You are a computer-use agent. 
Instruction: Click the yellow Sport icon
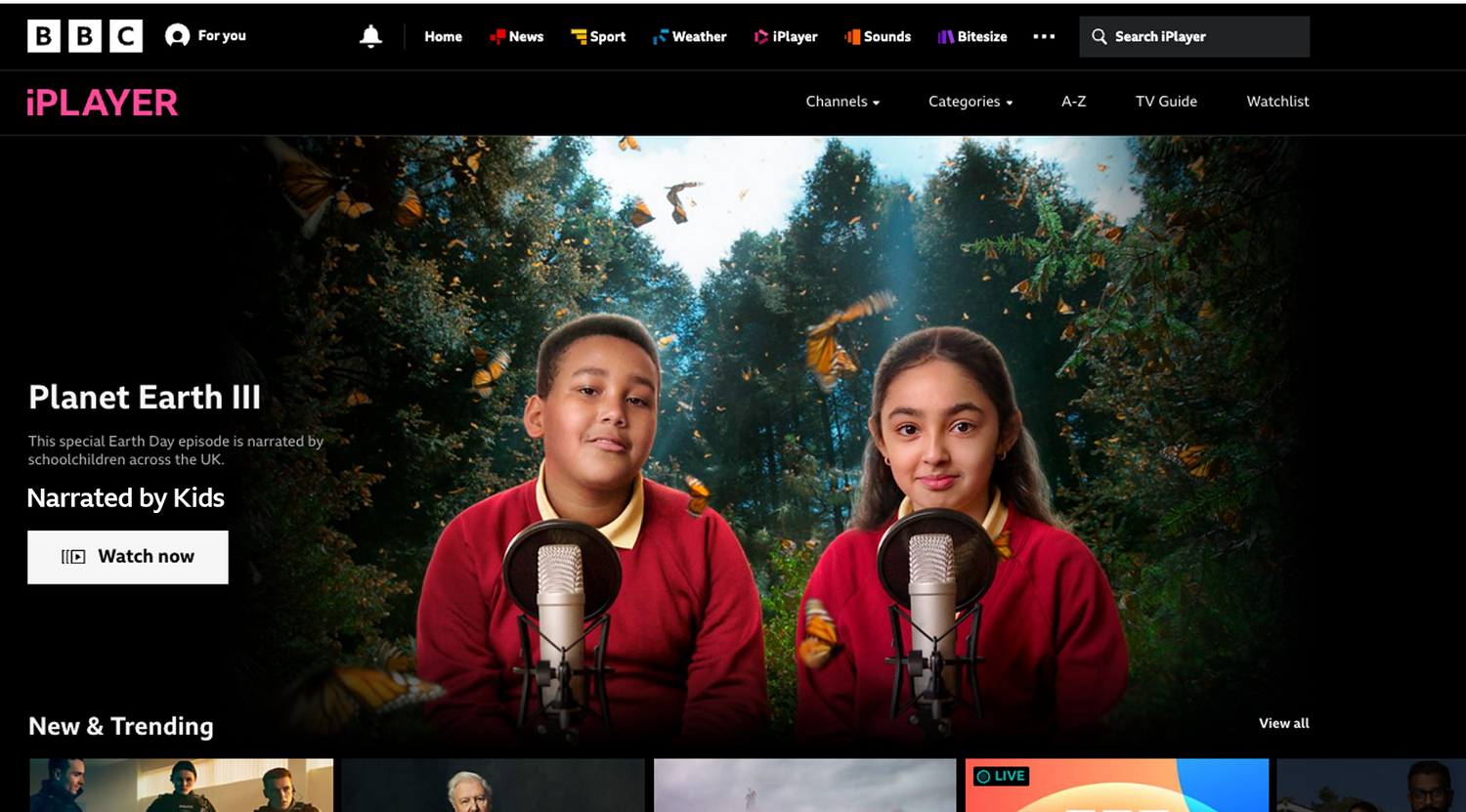click(579, 36)
